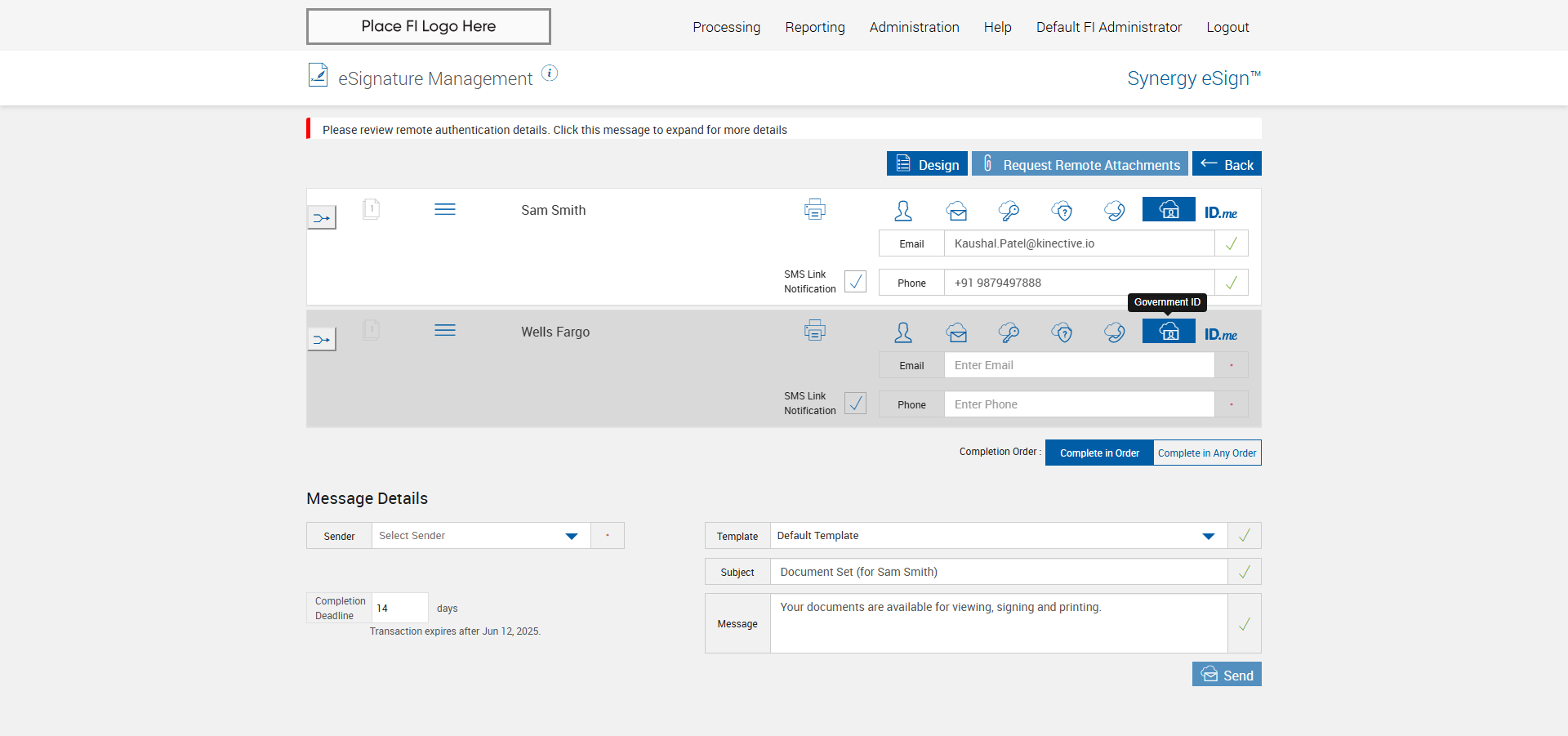Select email authentication icon for Sam Smith
1568x736 pixels.
(x=957, y=212)
